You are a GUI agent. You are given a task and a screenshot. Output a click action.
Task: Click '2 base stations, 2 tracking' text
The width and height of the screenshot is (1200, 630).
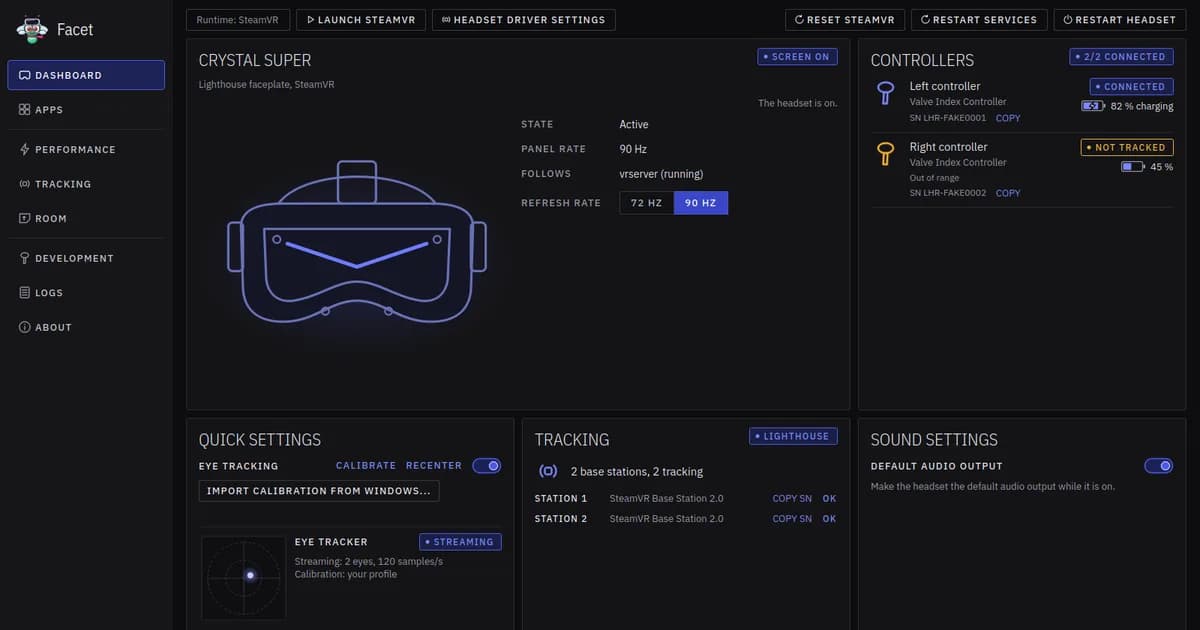click(637, 471)
